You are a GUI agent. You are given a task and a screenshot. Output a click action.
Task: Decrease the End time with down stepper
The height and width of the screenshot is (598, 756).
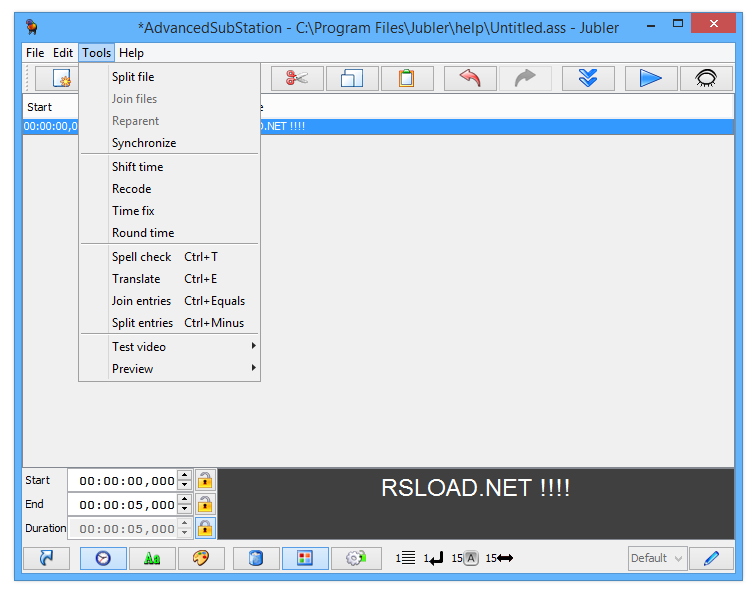185,510
